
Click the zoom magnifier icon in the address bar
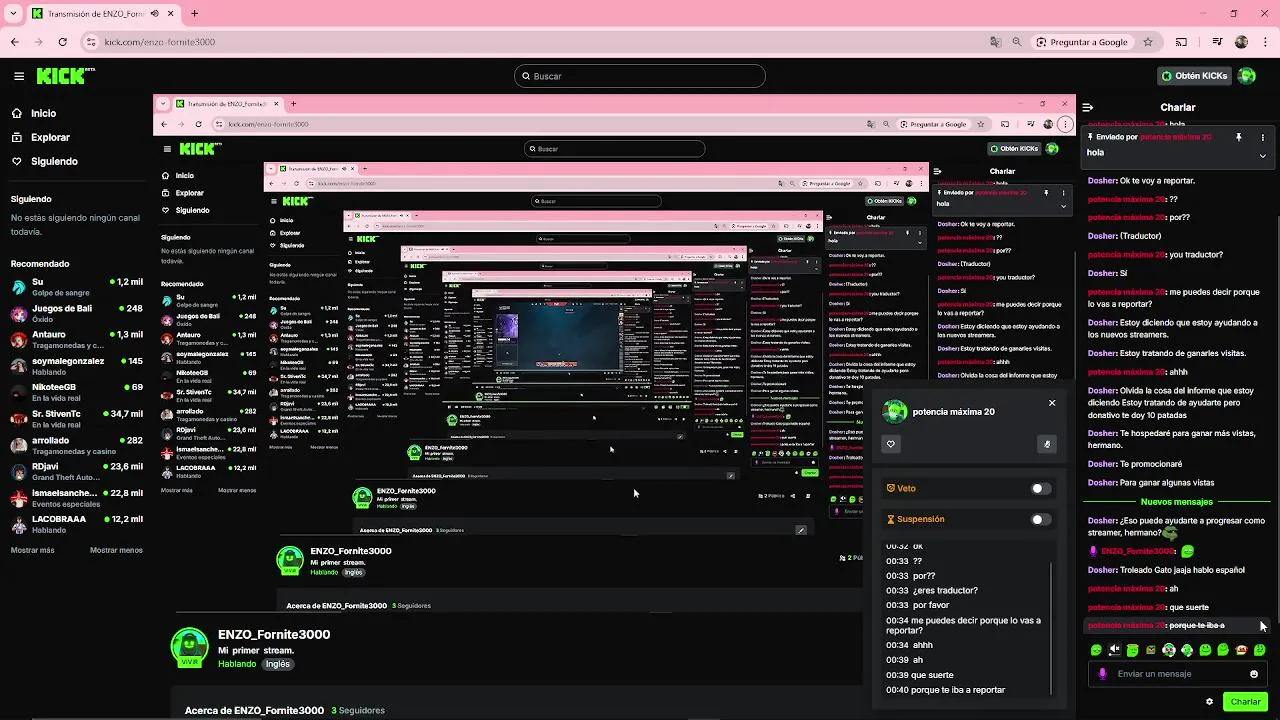pos(1017,42)
